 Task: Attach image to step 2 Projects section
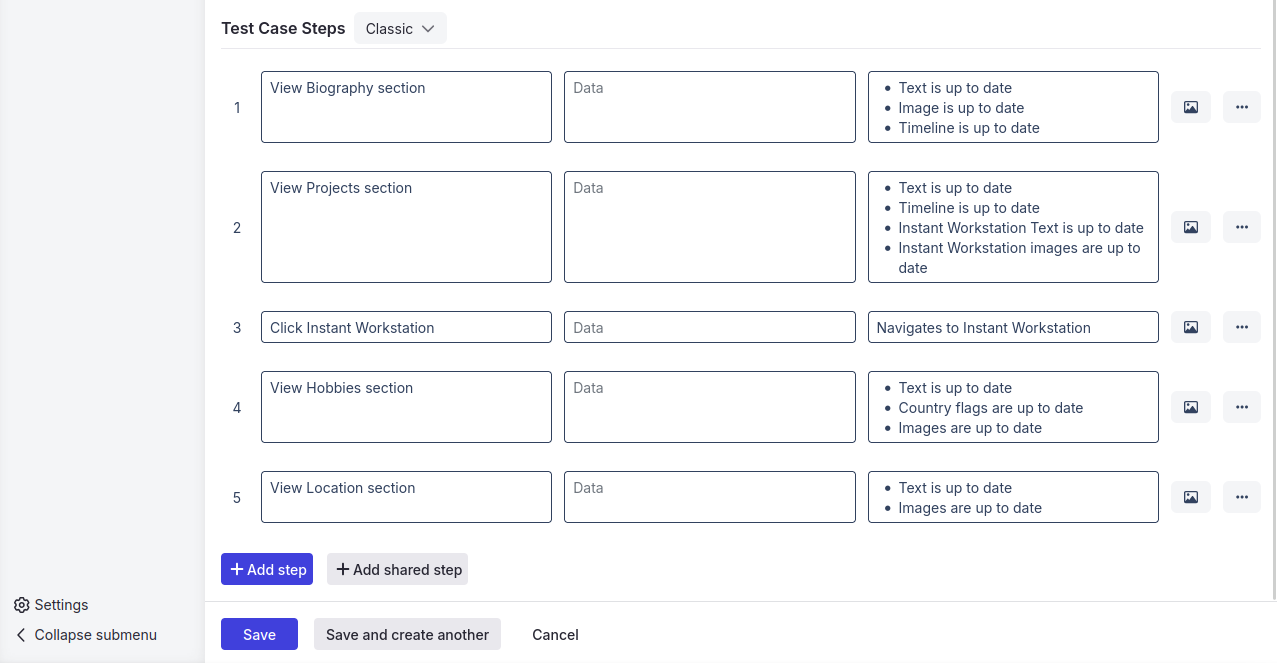[1191, 227]
